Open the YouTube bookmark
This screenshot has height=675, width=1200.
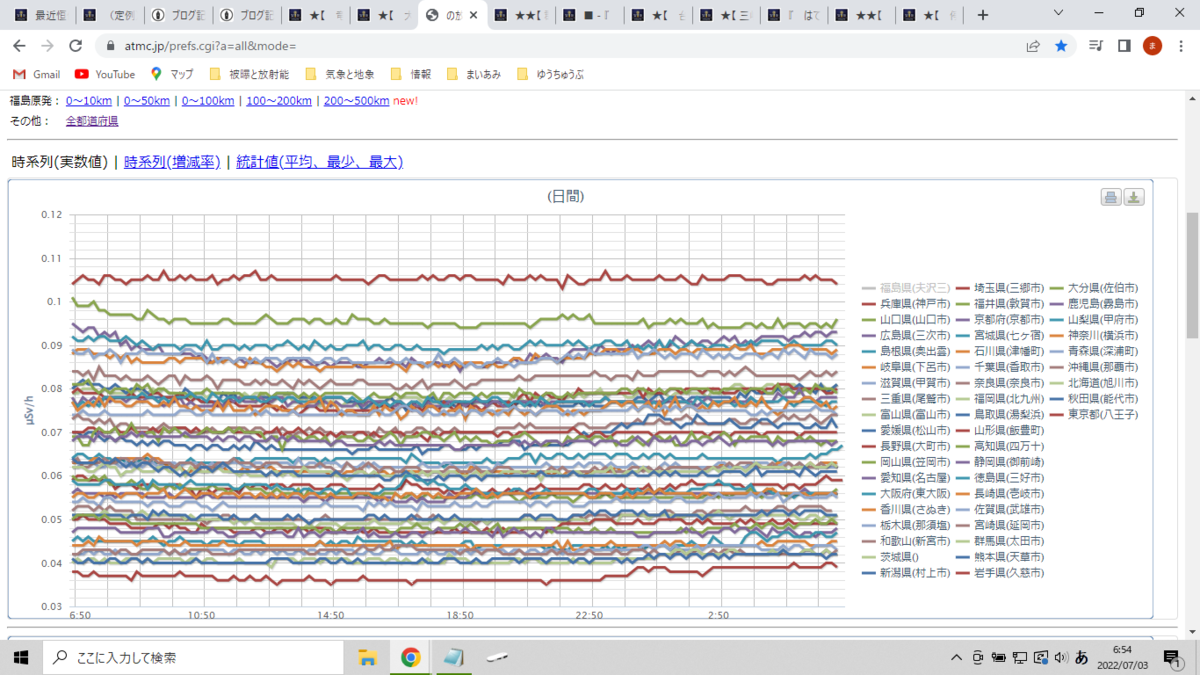[105, 74]
